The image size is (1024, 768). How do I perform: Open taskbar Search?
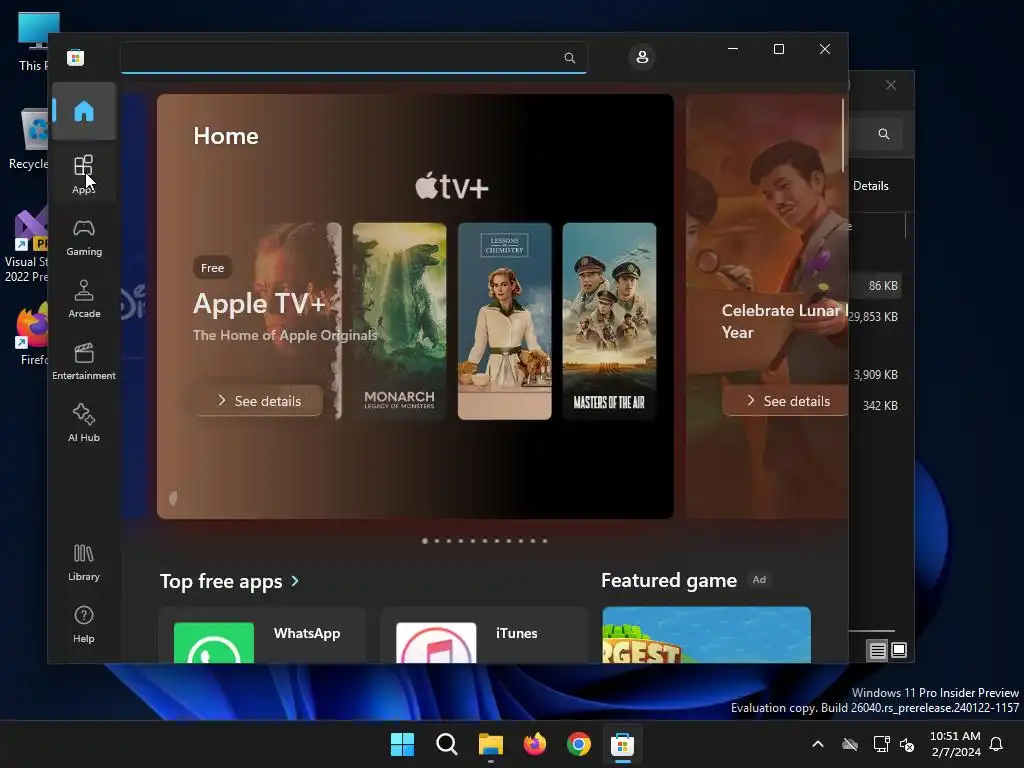(447, 744)
